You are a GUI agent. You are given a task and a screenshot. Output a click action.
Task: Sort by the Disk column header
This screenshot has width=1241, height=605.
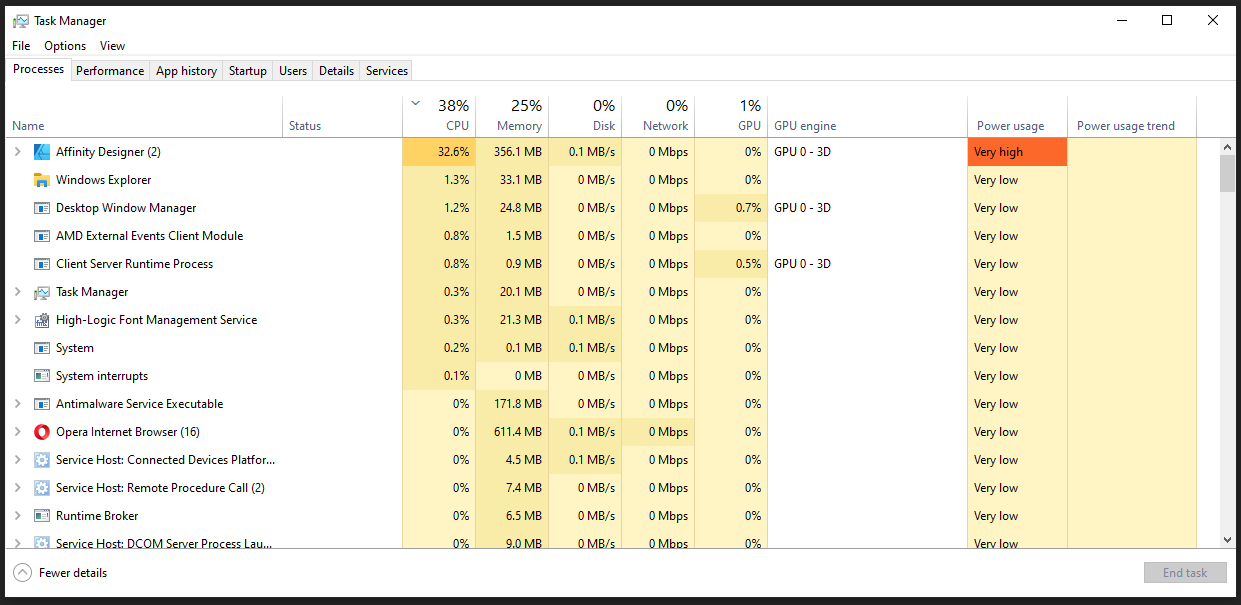pos(585,116)
